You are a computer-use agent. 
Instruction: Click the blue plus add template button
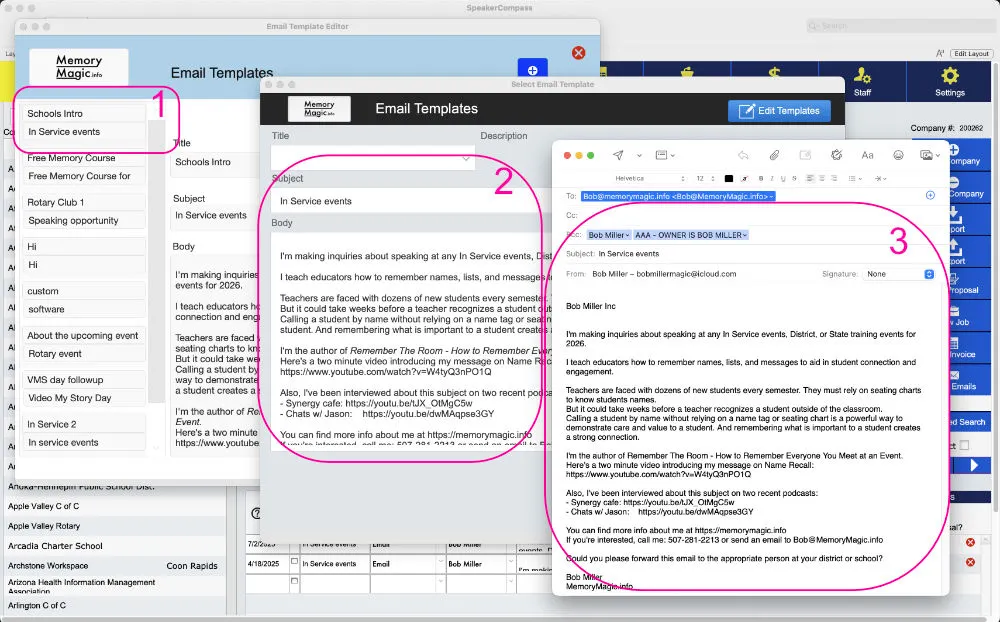point(532,70)
